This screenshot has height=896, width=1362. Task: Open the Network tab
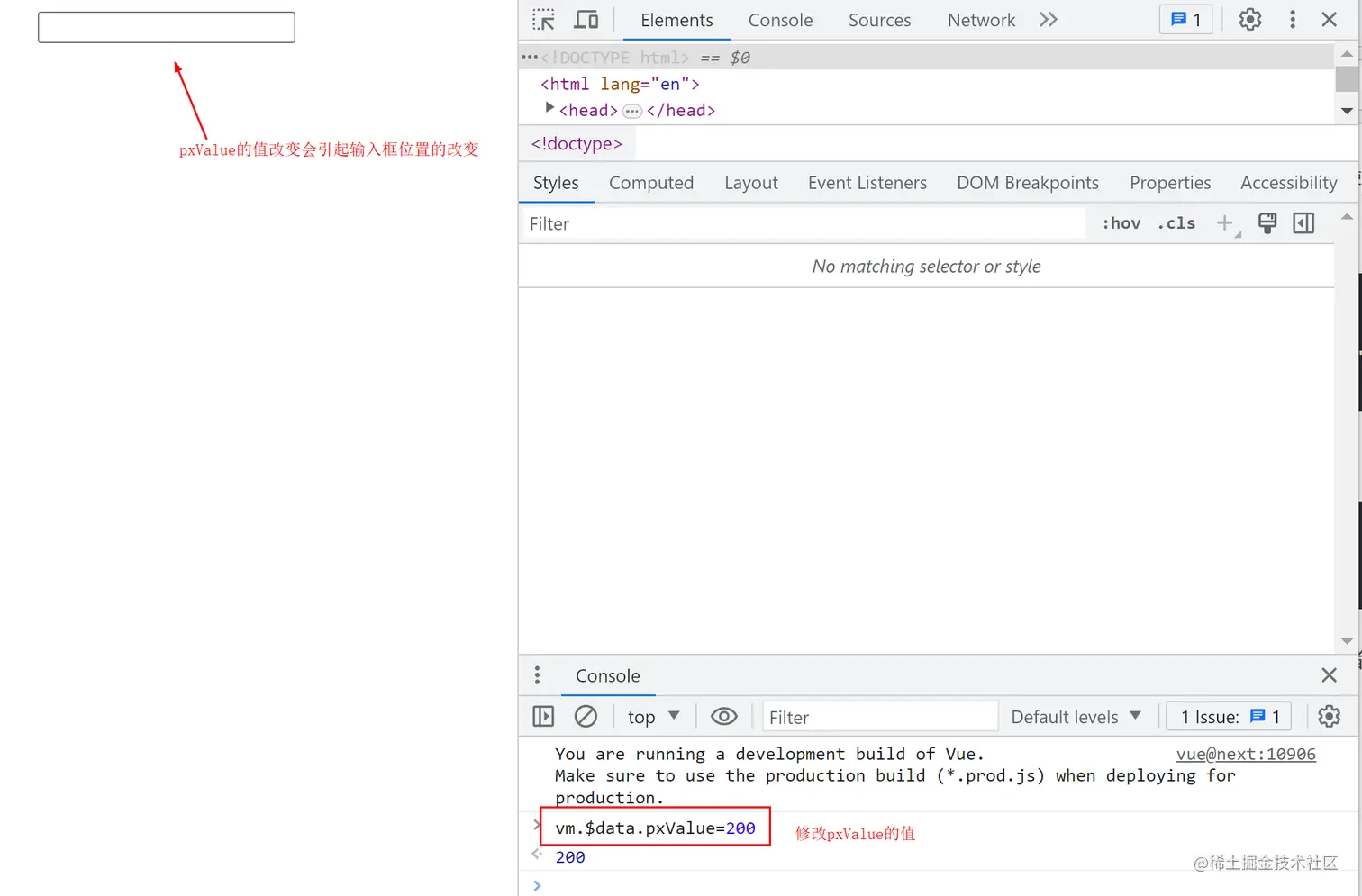point(981,20)
